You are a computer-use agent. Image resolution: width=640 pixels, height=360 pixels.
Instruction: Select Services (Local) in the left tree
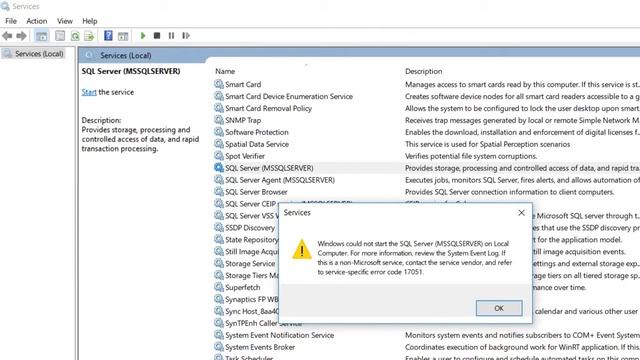[39, 53]
